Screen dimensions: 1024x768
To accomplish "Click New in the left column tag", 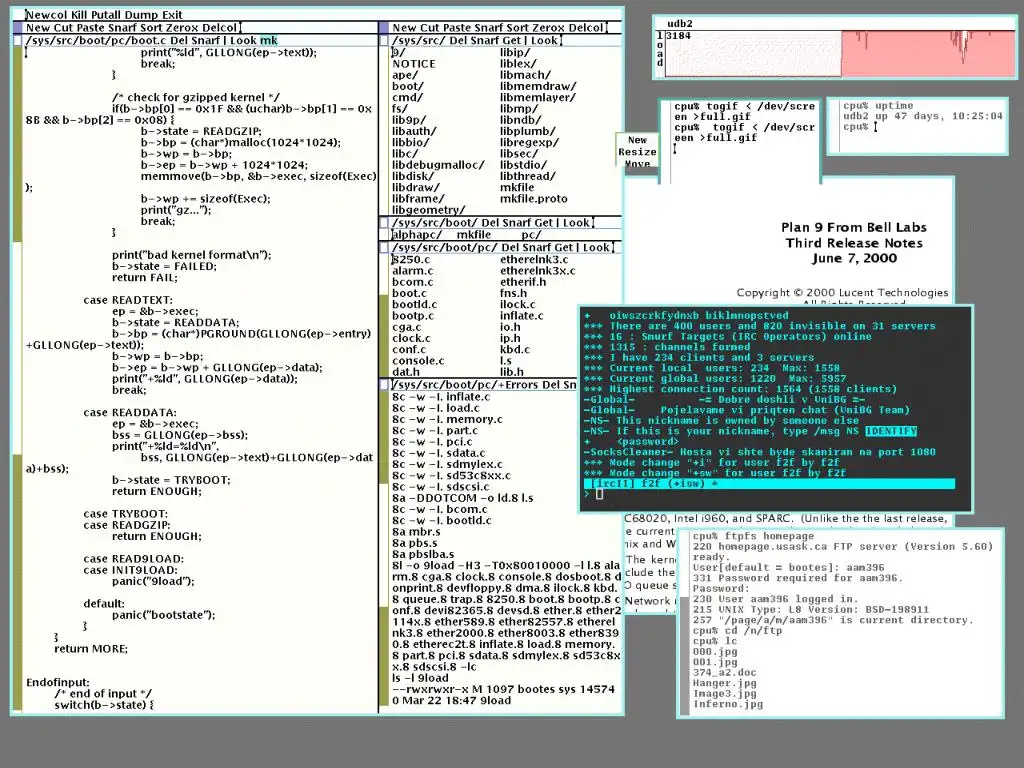I will click(38, 27).
